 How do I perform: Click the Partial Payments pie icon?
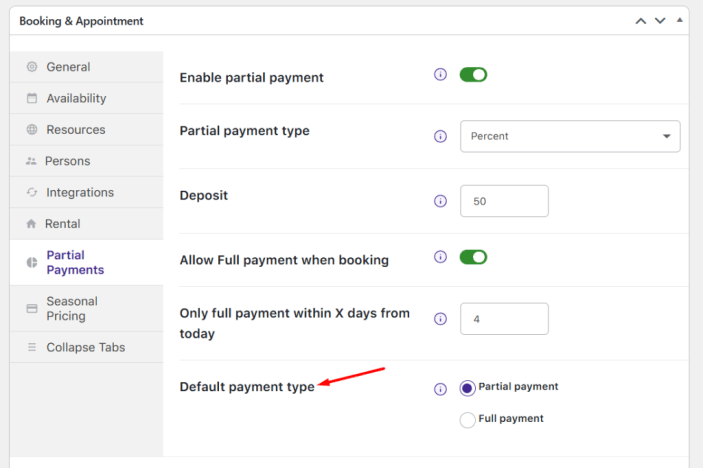point(32,262)
